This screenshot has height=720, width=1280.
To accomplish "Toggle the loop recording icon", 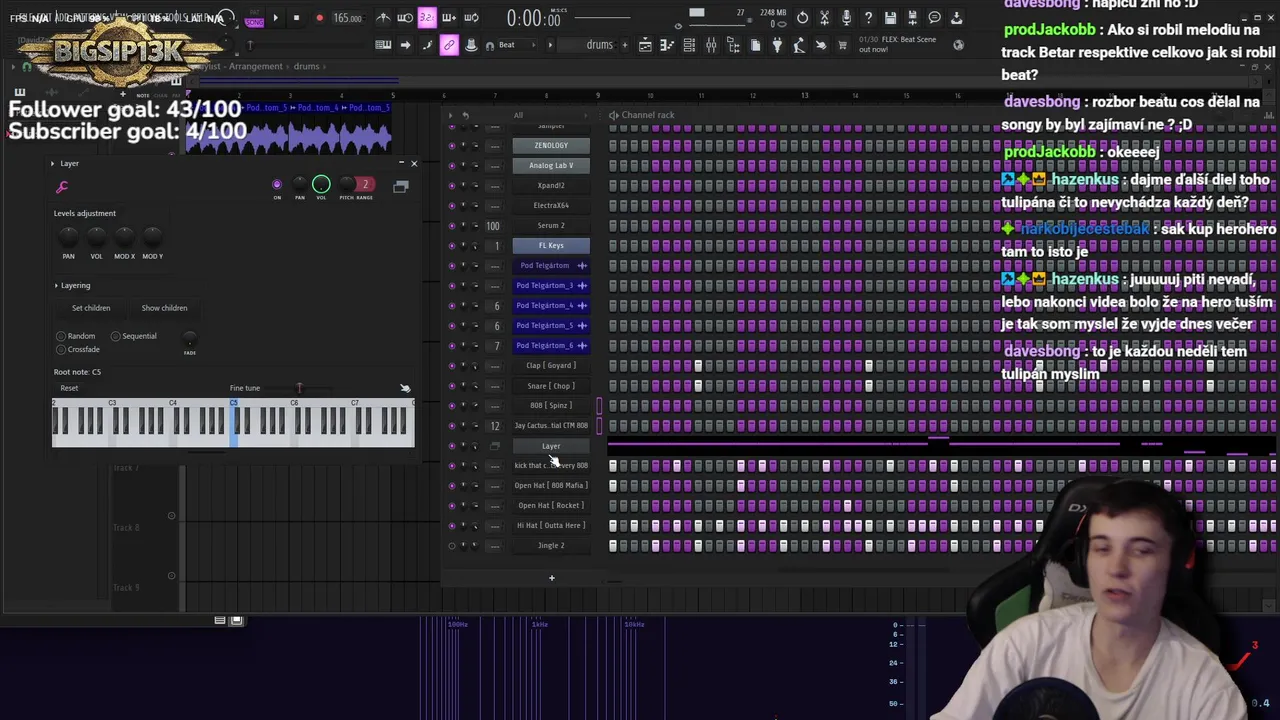I will pyautogui.click(x=471, y=18).
